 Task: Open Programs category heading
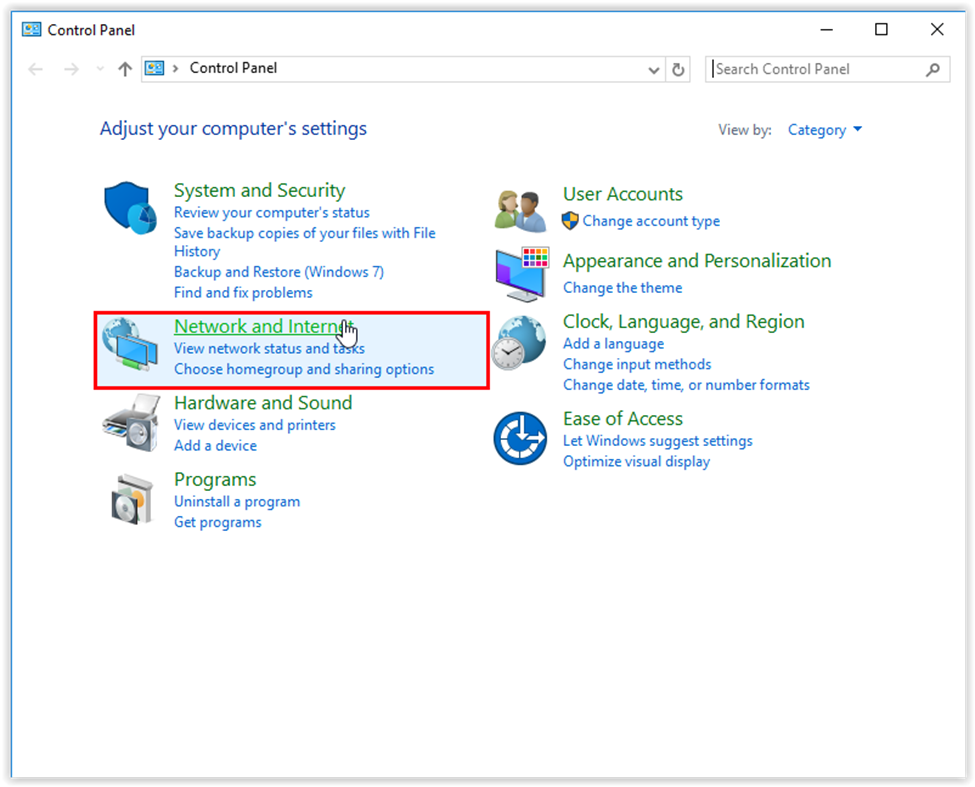coord(215,479)
